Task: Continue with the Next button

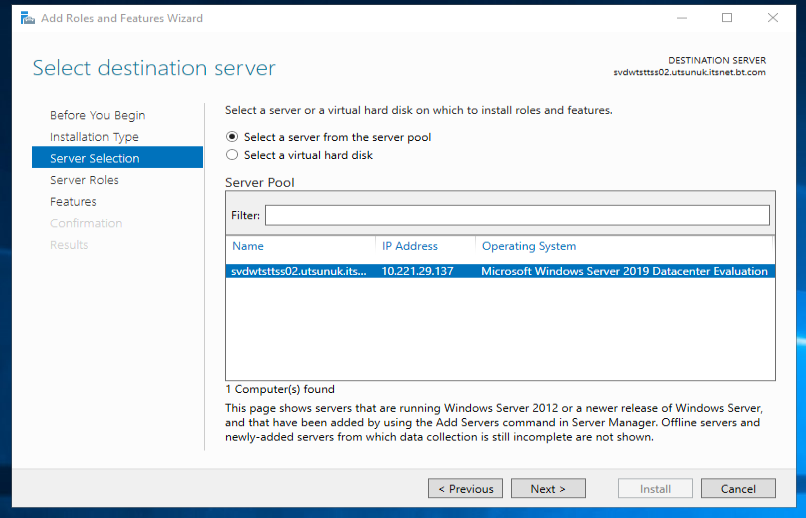Action: click(548, 489)
